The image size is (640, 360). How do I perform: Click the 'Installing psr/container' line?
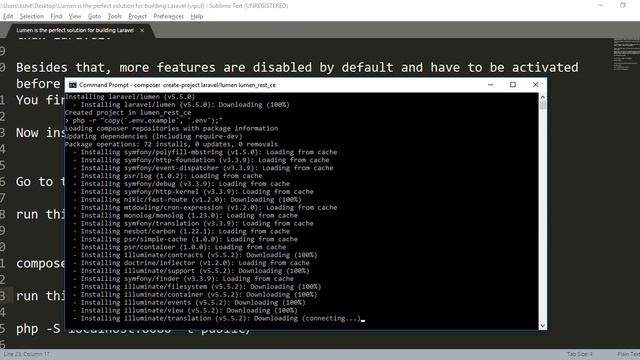point(180,247)
